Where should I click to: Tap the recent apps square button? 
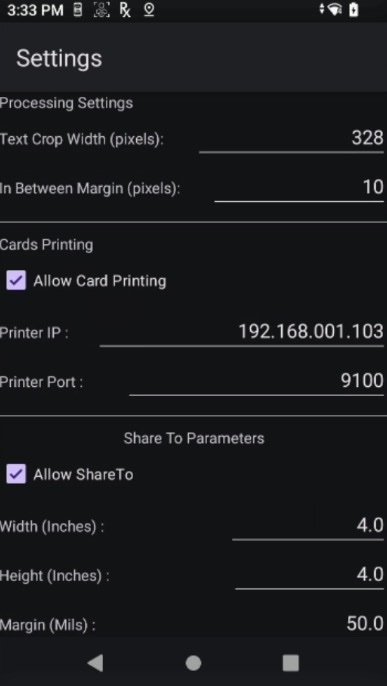pyautogui.click(x=291, y=663)
